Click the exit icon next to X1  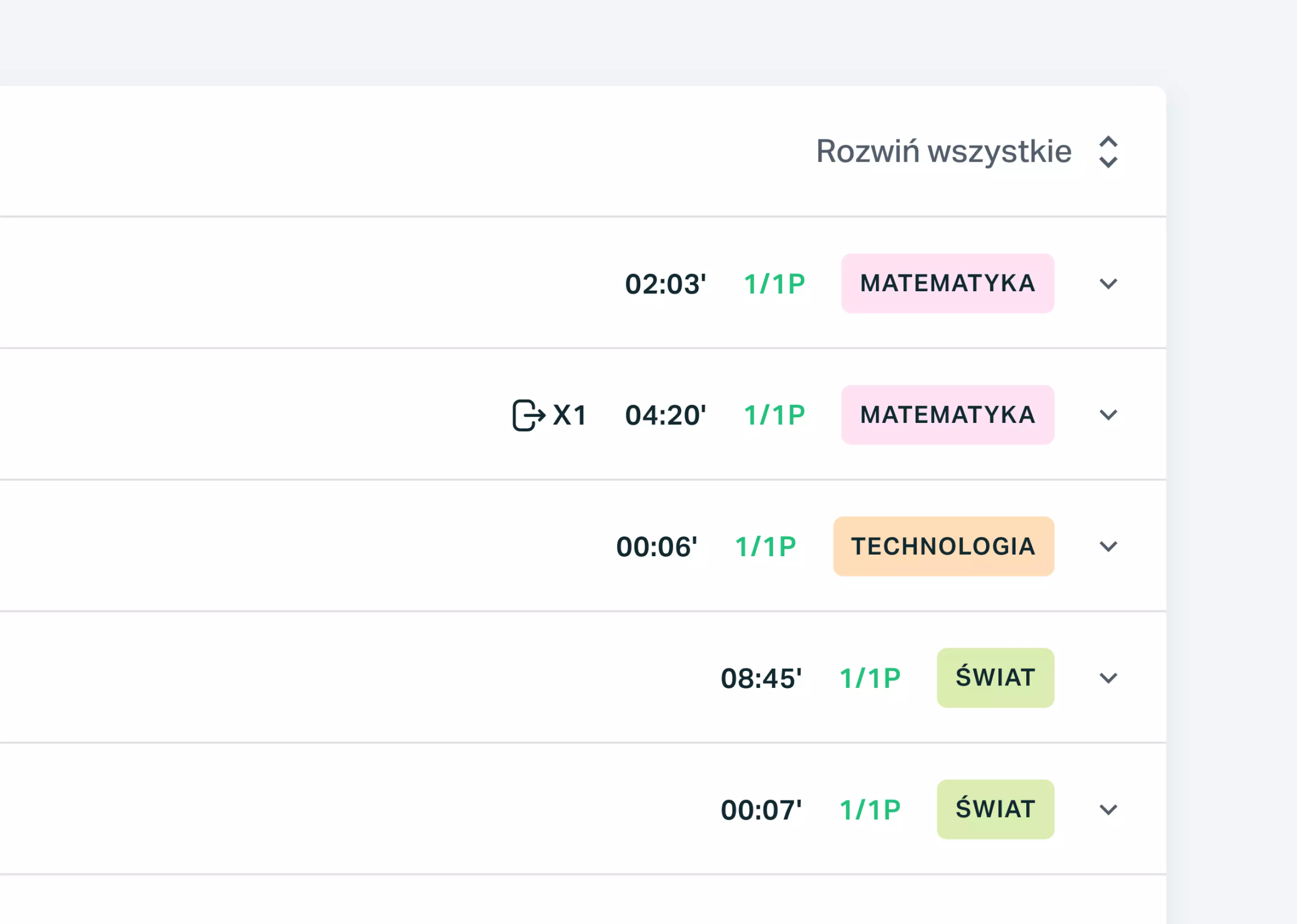click(529, 415)
